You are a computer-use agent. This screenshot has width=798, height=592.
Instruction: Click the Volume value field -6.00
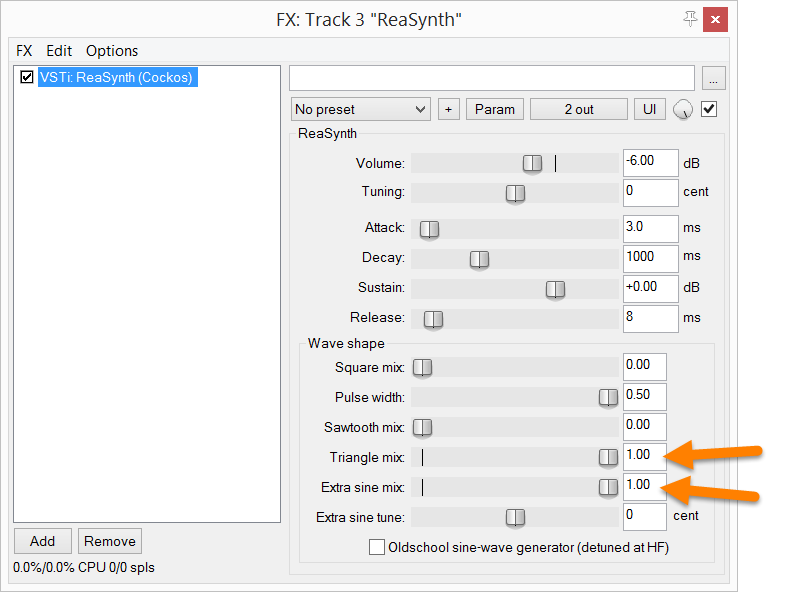coord(650,163)
